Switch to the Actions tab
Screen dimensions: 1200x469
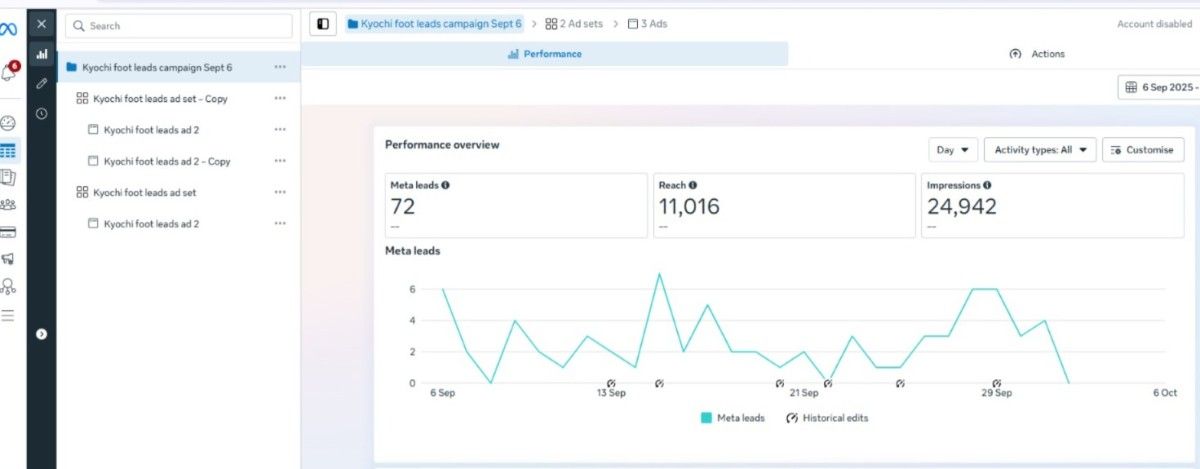pyautogui.click(x=1038, y=54)
